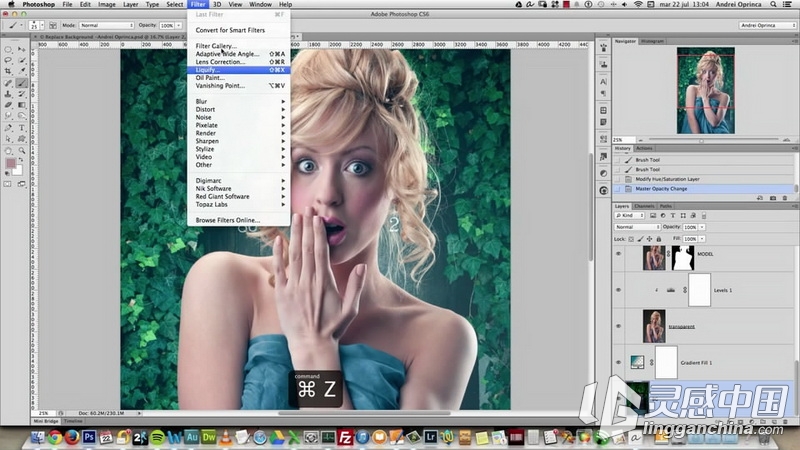Select the Clone Stamp tool
This screenshot has width=800, height=450.
[x=8, y=93]
